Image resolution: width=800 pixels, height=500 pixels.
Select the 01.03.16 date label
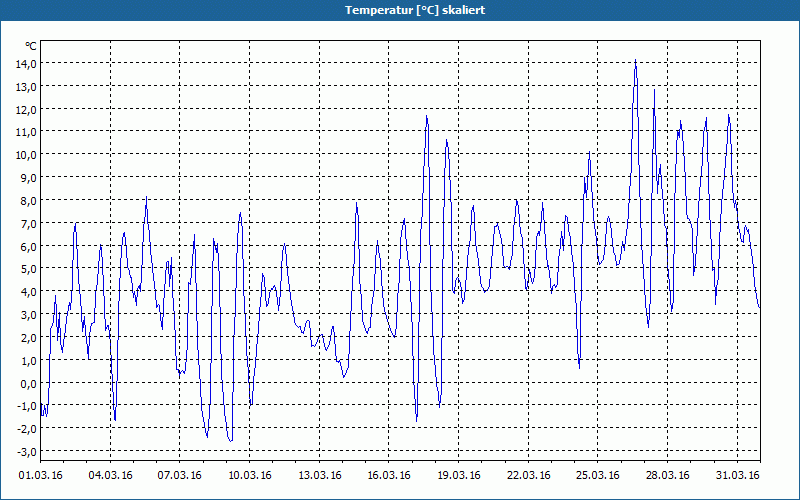point(40,475)
